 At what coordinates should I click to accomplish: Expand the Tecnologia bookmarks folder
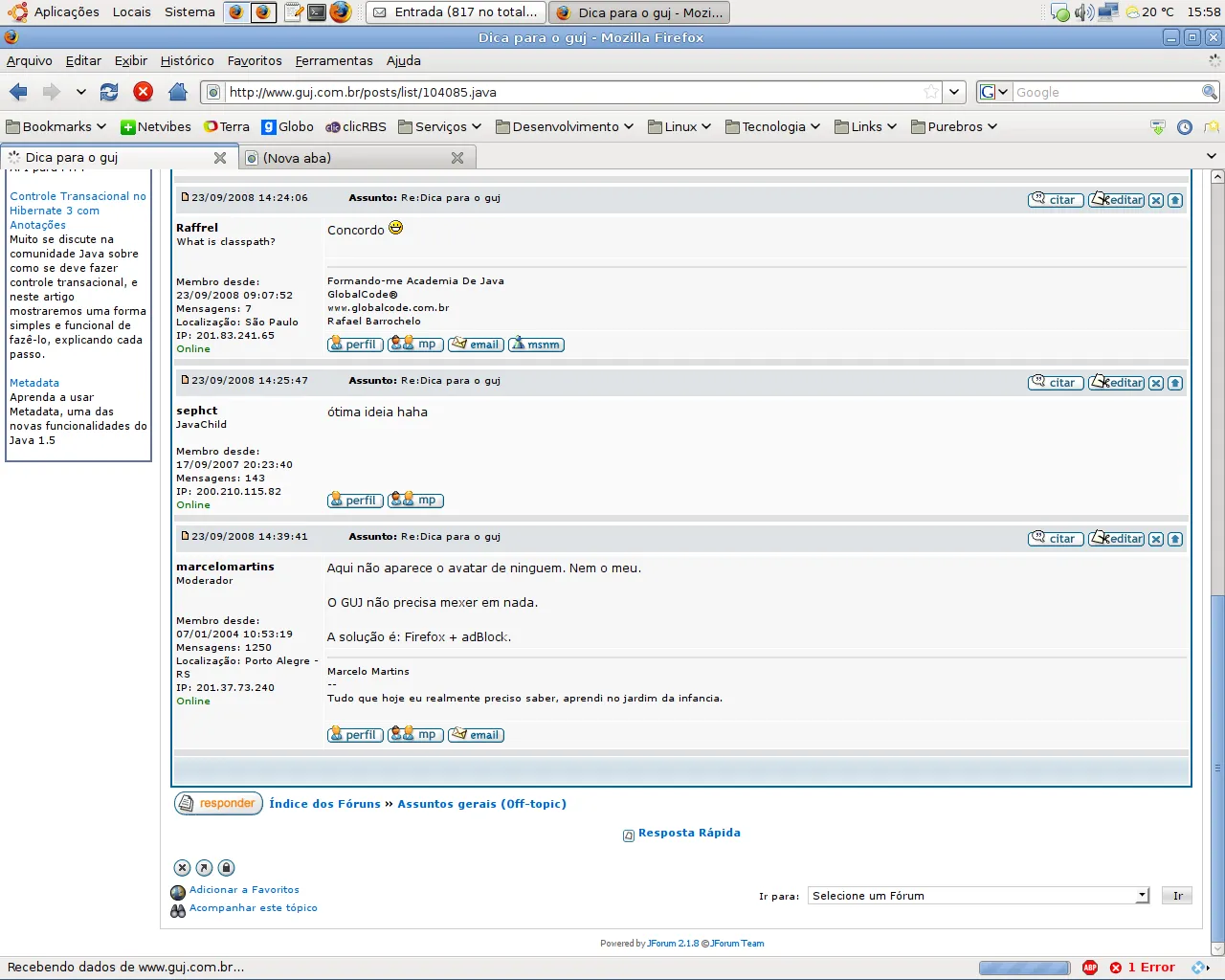(x=773, y=126)
